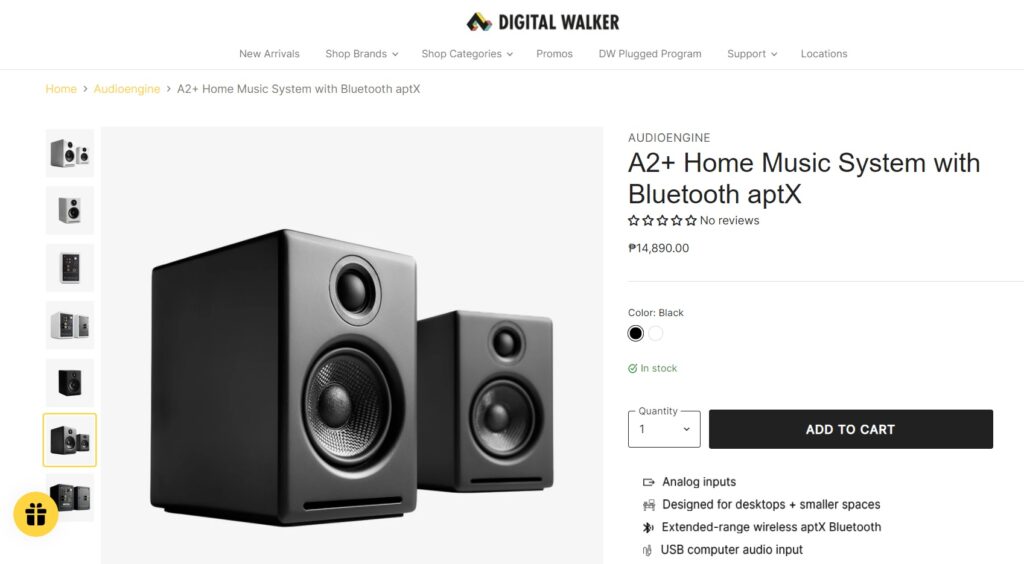Expand the Shop Brands menu
Viewport: 1024px width, 564px height.
[x=362, y=54]
